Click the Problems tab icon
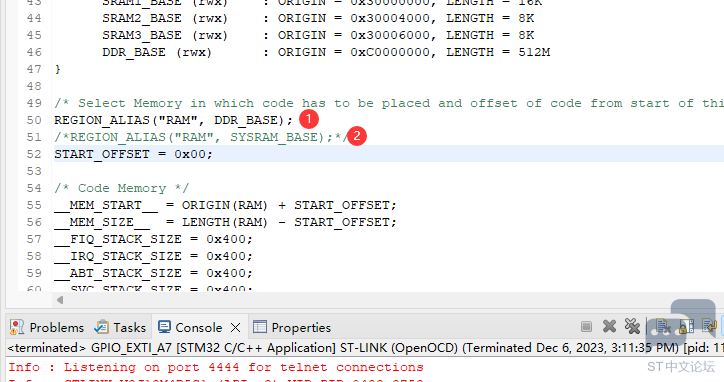 pos(17,327)
